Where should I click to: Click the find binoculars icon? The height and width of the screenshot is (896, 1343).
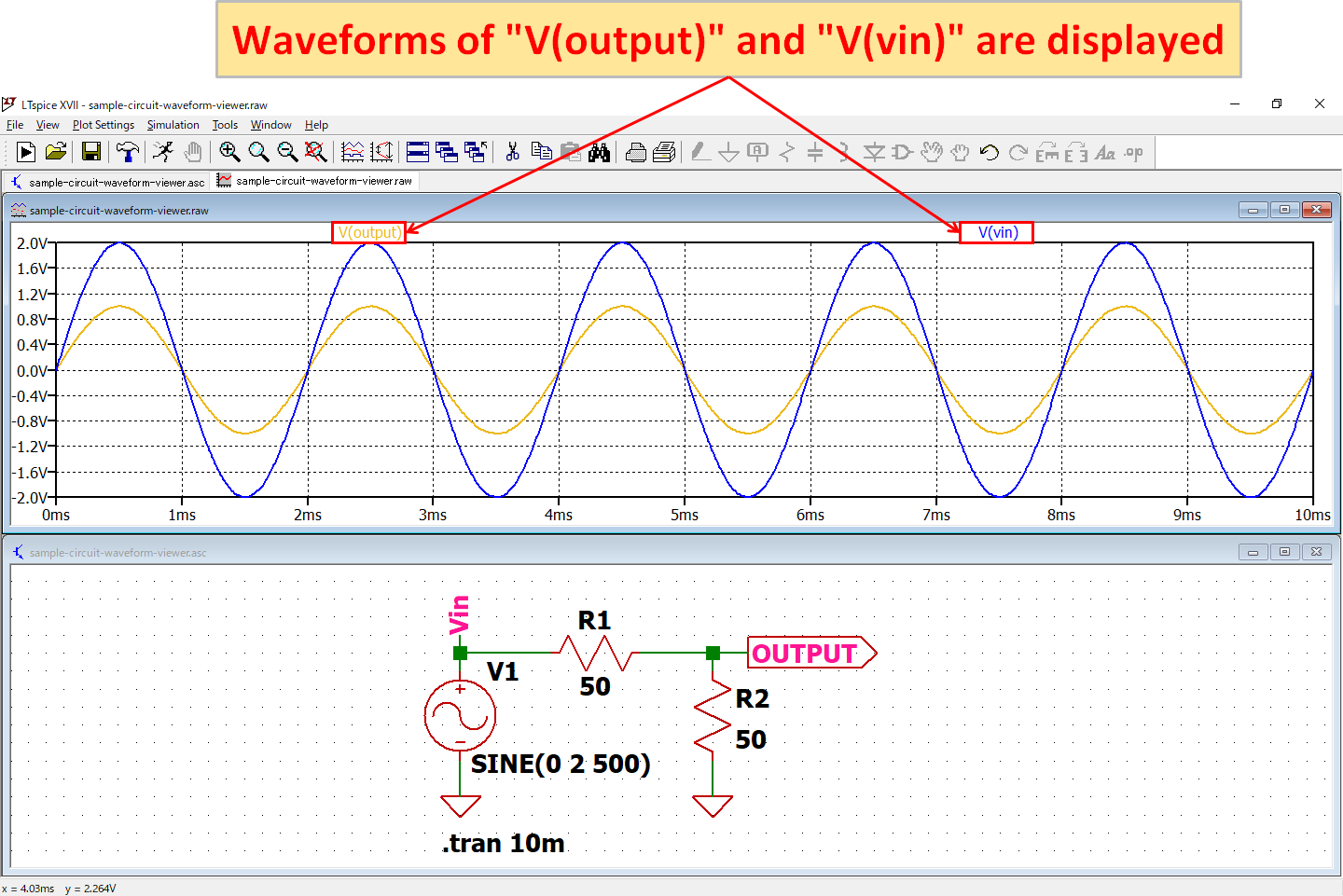click(x=601, y=152)
